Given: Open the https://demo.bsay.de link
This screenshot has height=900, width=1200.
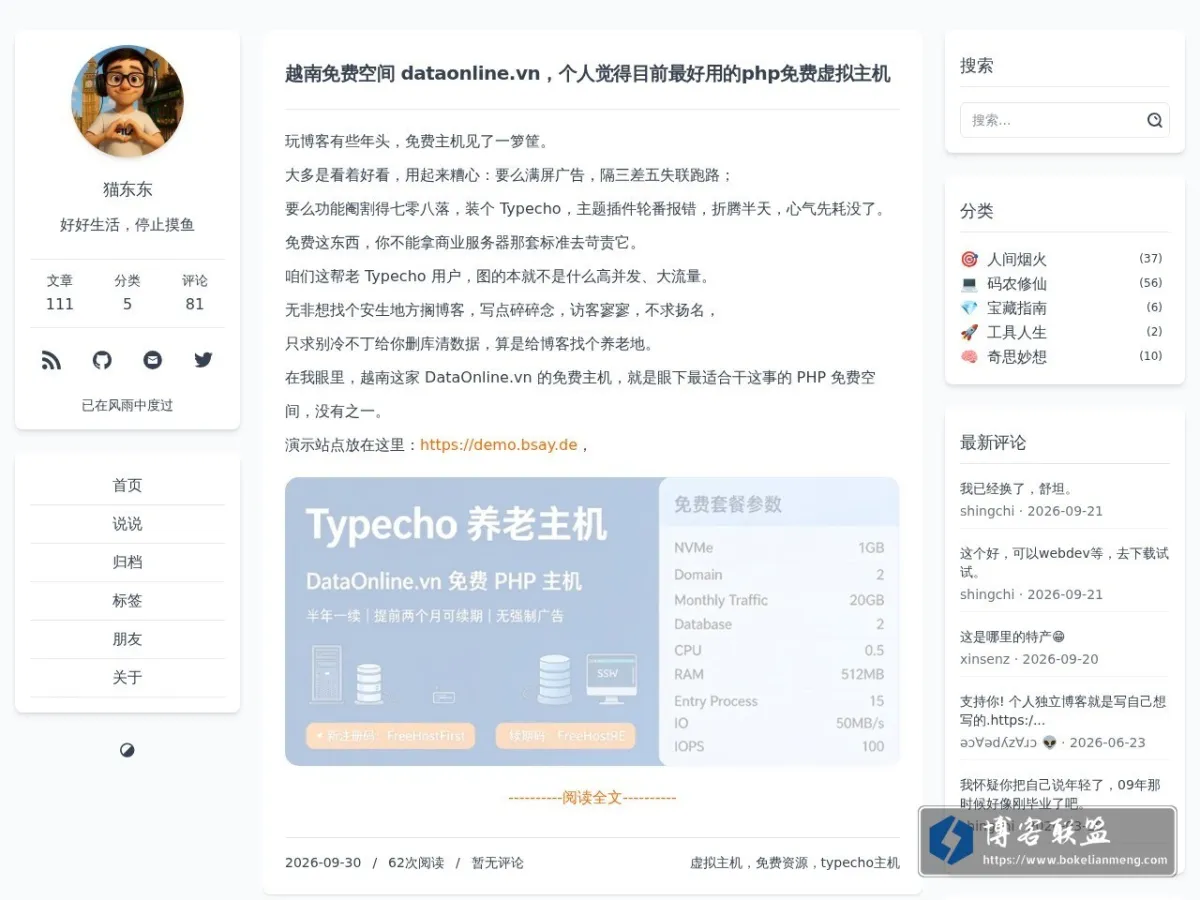Looking at the screenshot, I should [498, 445].
